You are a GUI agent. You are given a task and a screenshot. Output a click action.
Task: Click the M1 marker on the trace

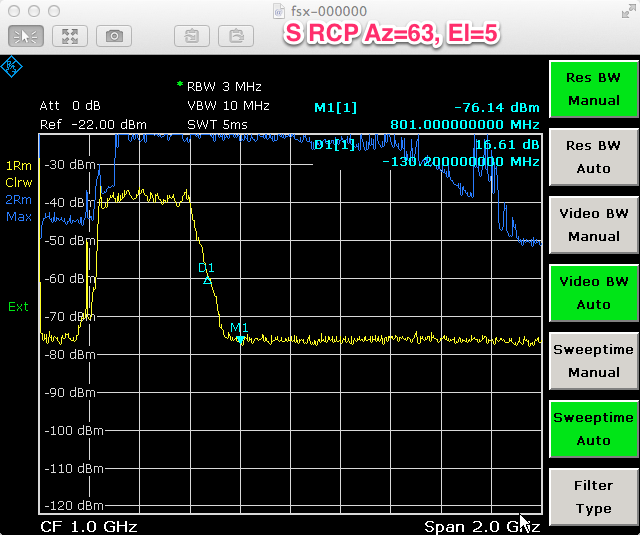point(240,339)
